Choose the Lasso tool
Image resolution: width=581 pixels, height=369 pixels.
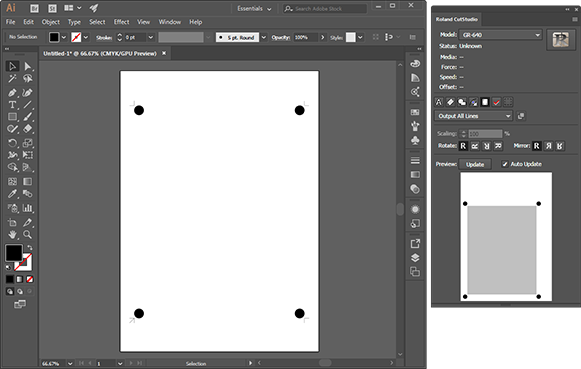(x=27, y=79)
